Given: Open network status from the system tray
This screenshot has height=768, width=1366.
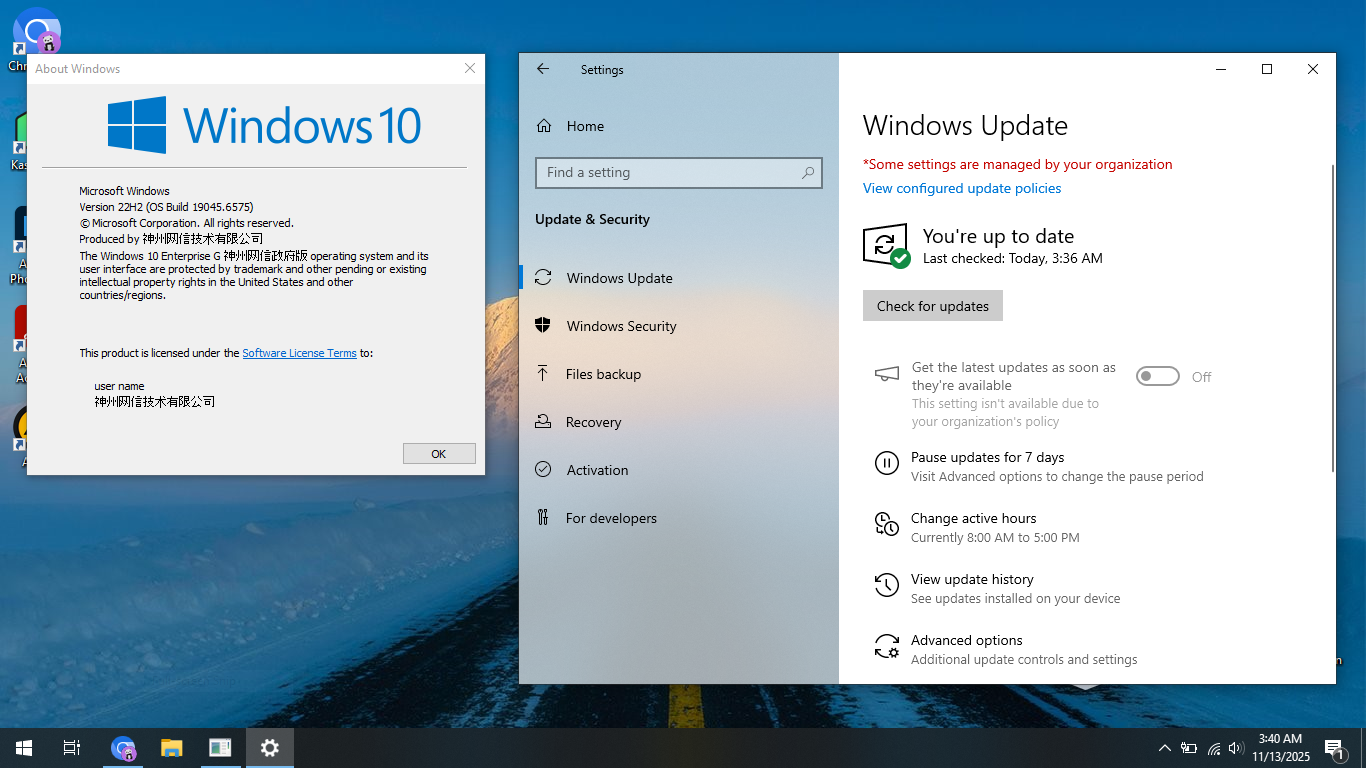Looking at the screenshot, I should point(1214,748).
